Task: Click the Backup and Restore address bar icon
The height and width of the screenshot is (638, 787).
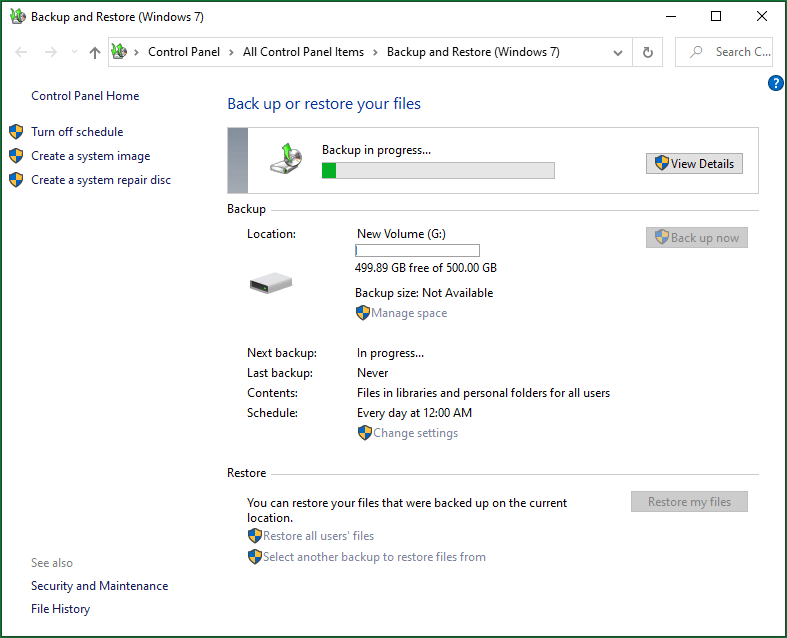Action: 119,51
